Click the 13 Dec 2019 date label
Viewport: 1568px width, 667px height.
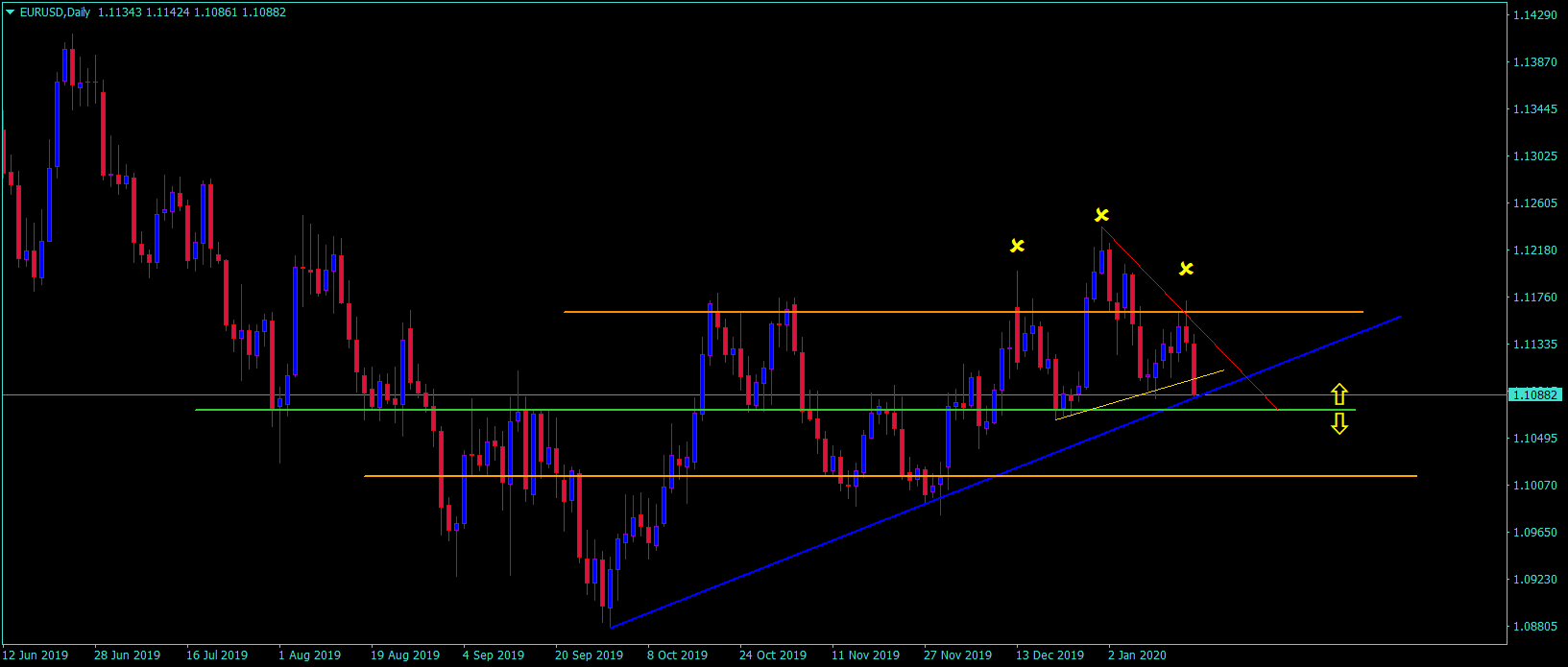pyautogui.click(x=1049, y=655)
